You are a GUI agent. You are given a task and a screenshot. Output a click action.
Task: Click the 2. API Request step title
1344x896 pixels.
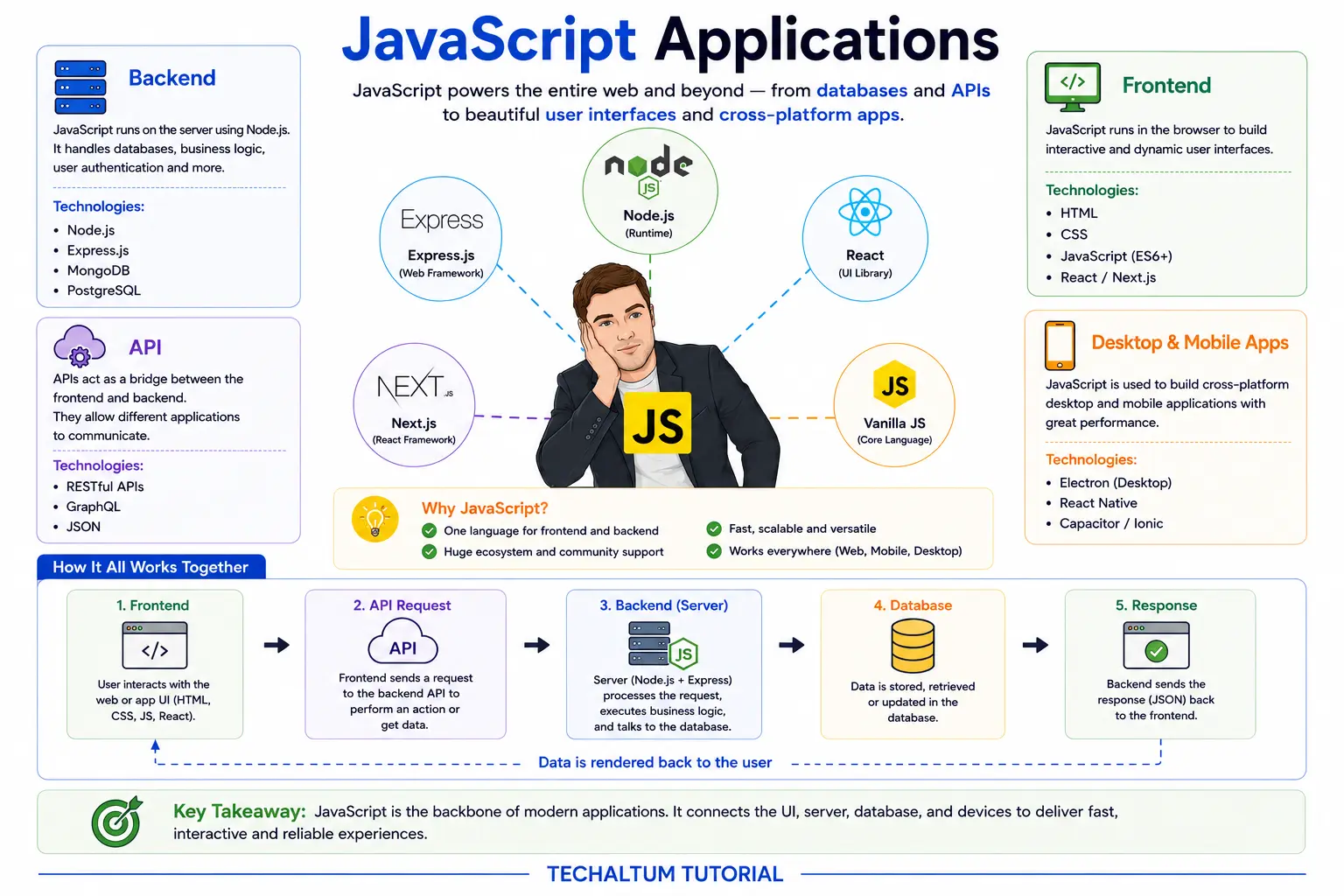402,605
